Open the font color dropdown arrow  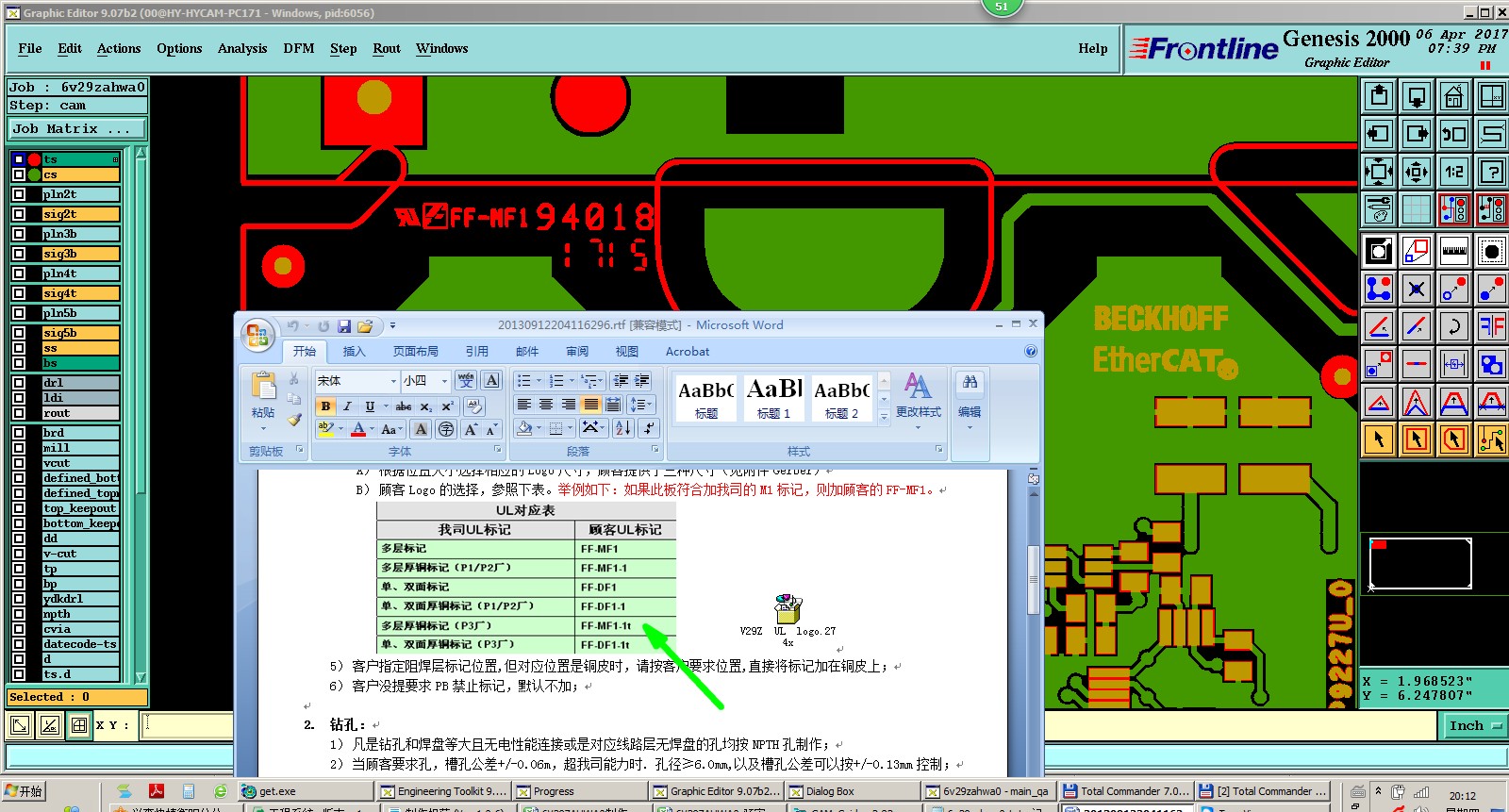(373, 429)
